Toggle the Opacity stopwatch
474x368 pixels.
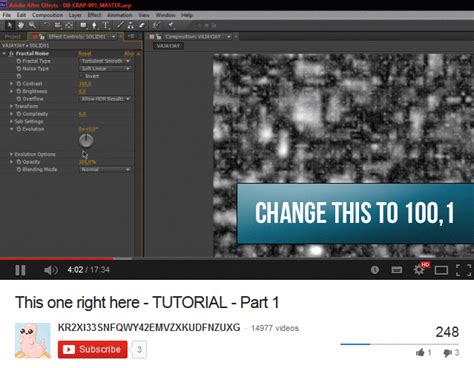pos(19,162)
